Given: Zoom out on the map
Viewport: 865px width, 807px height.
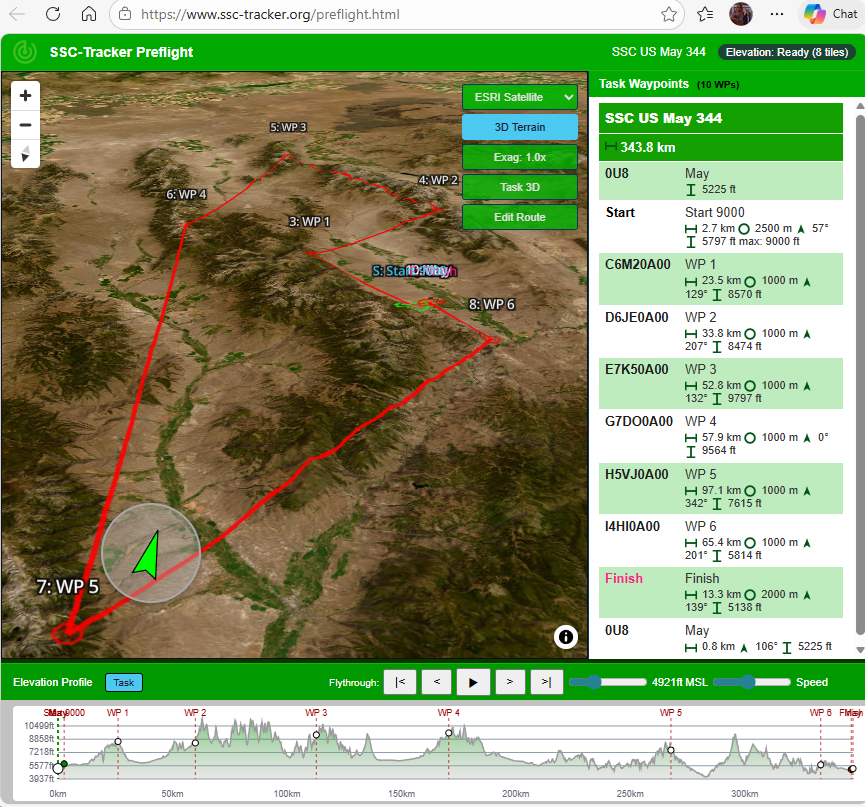Looking at the screenshot, I should (x=25, y=125).
